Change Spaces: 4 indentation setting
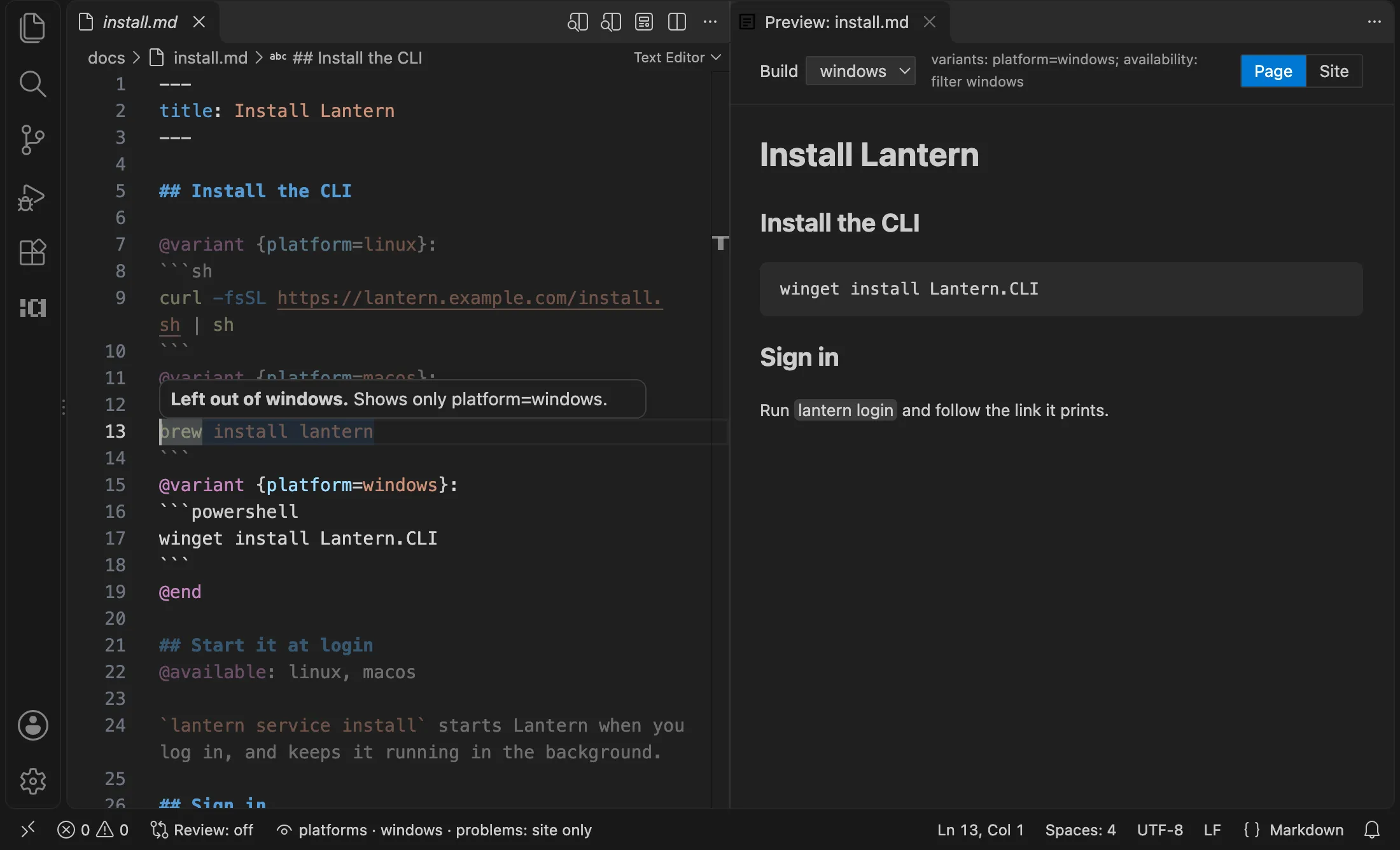 [1081, 830]
